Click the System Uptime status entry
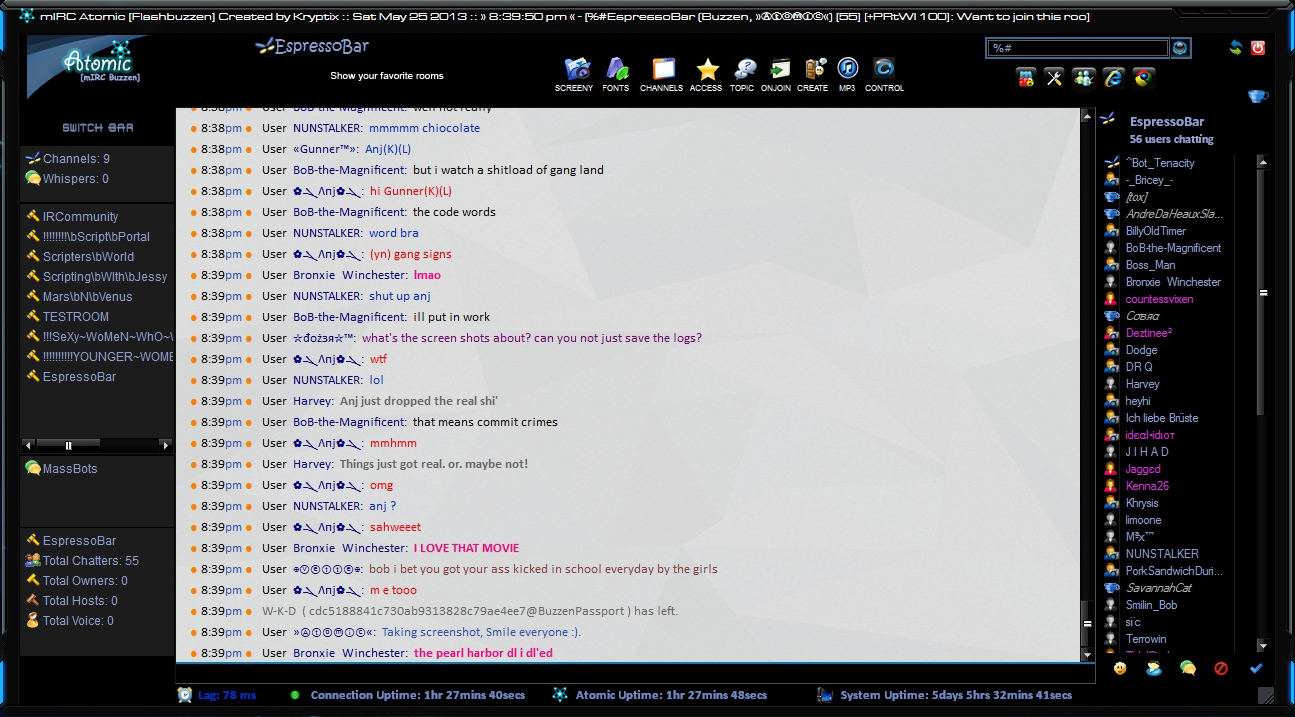 945,695
